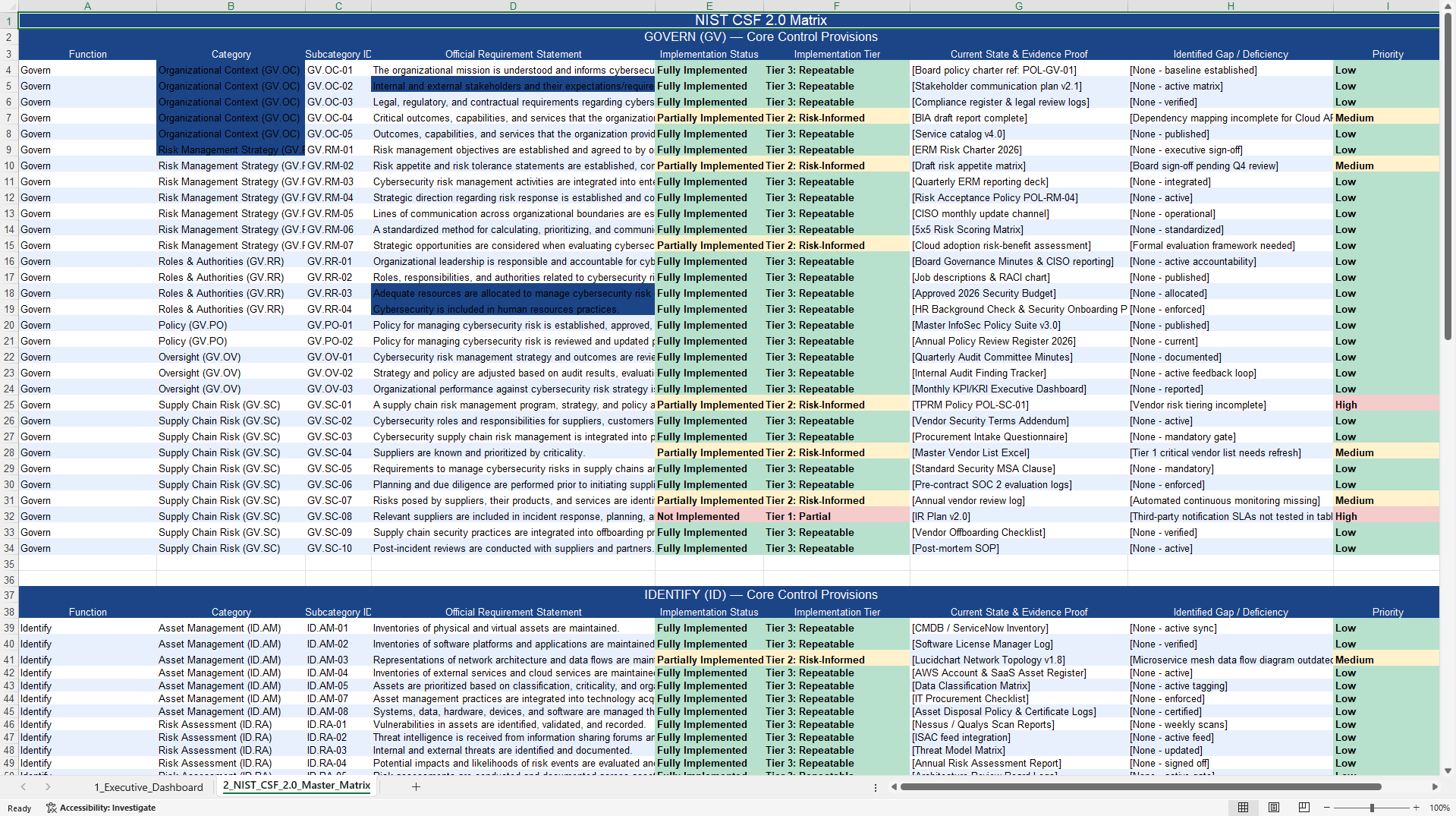Click the 100% zoom level

1439,808
